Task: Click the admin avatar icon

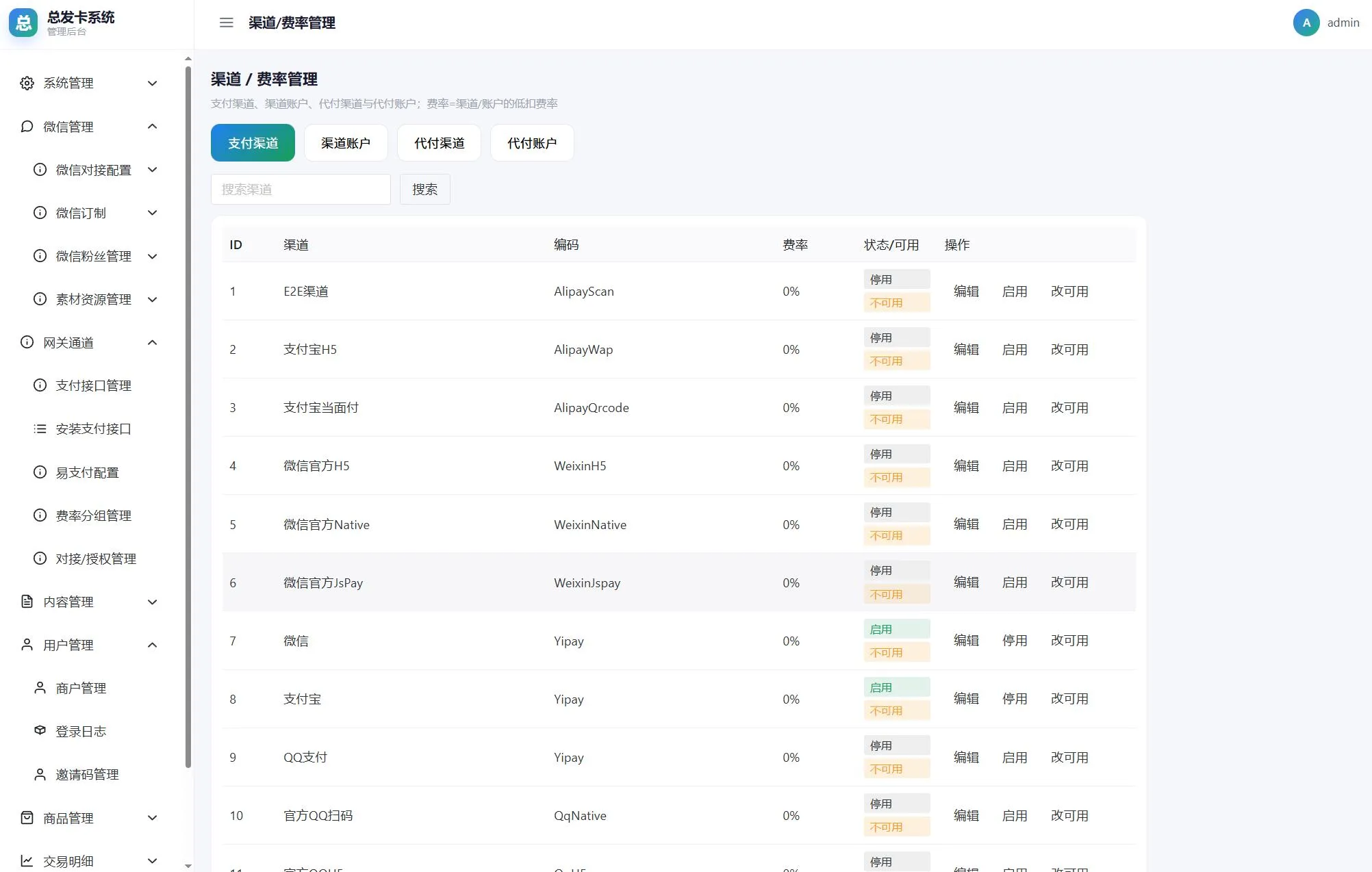Action: point(1306,23)
